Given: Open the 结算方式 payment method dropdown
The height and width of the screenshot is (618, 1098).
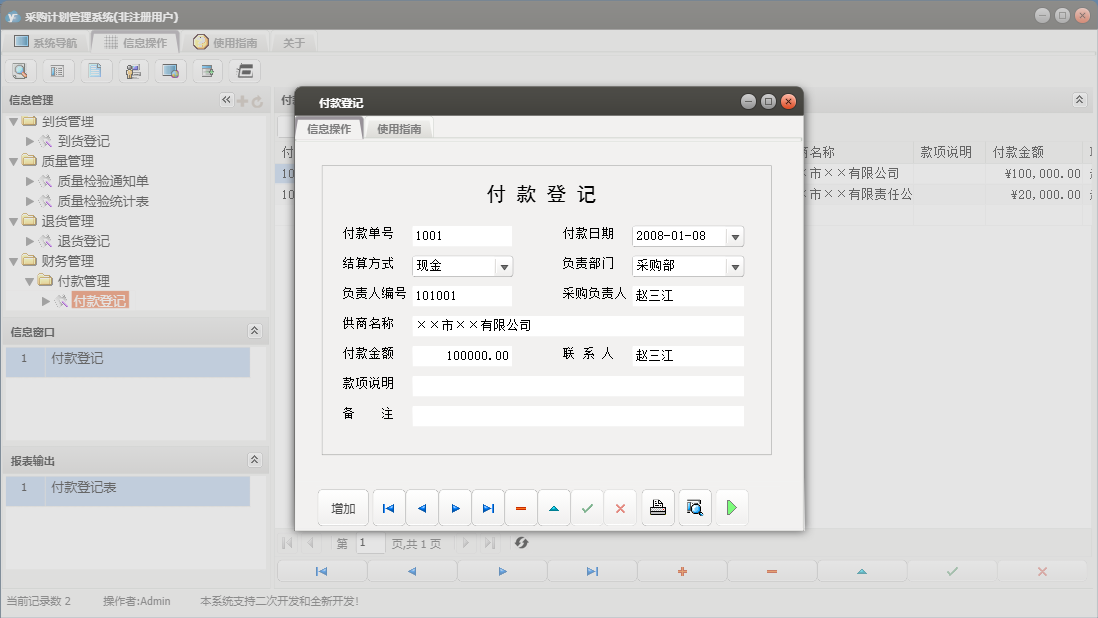Looking at the screenshot, I should click(x=504, y=266).
